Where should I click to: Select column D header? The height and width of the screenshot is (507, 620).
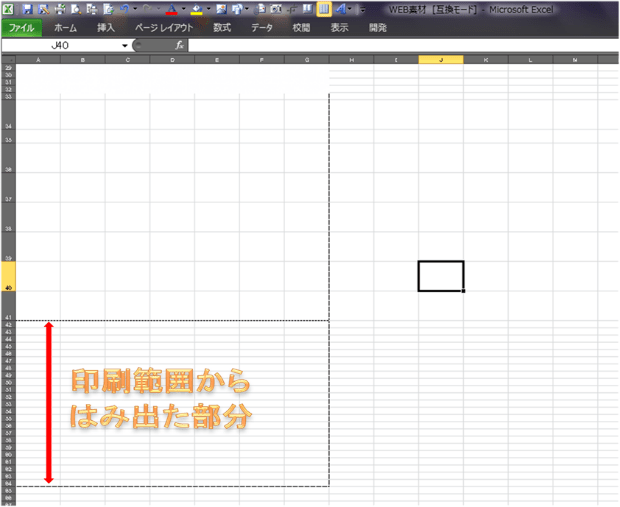172,60
